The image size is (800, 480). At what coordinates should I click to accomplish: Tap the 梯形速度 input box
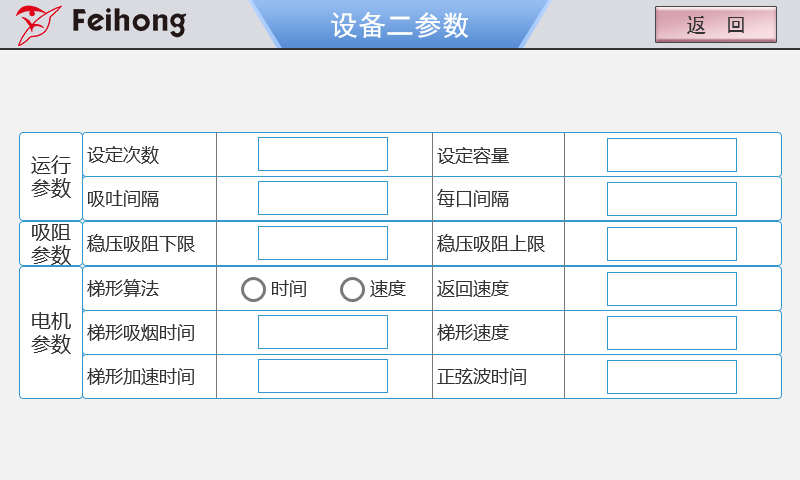[x=671, y=332]
